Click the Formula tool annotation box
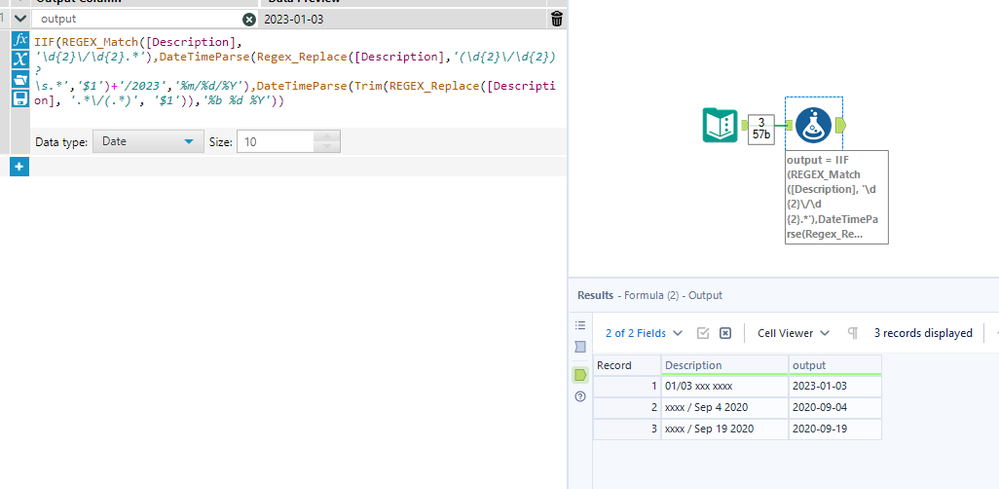 [837, 197]
